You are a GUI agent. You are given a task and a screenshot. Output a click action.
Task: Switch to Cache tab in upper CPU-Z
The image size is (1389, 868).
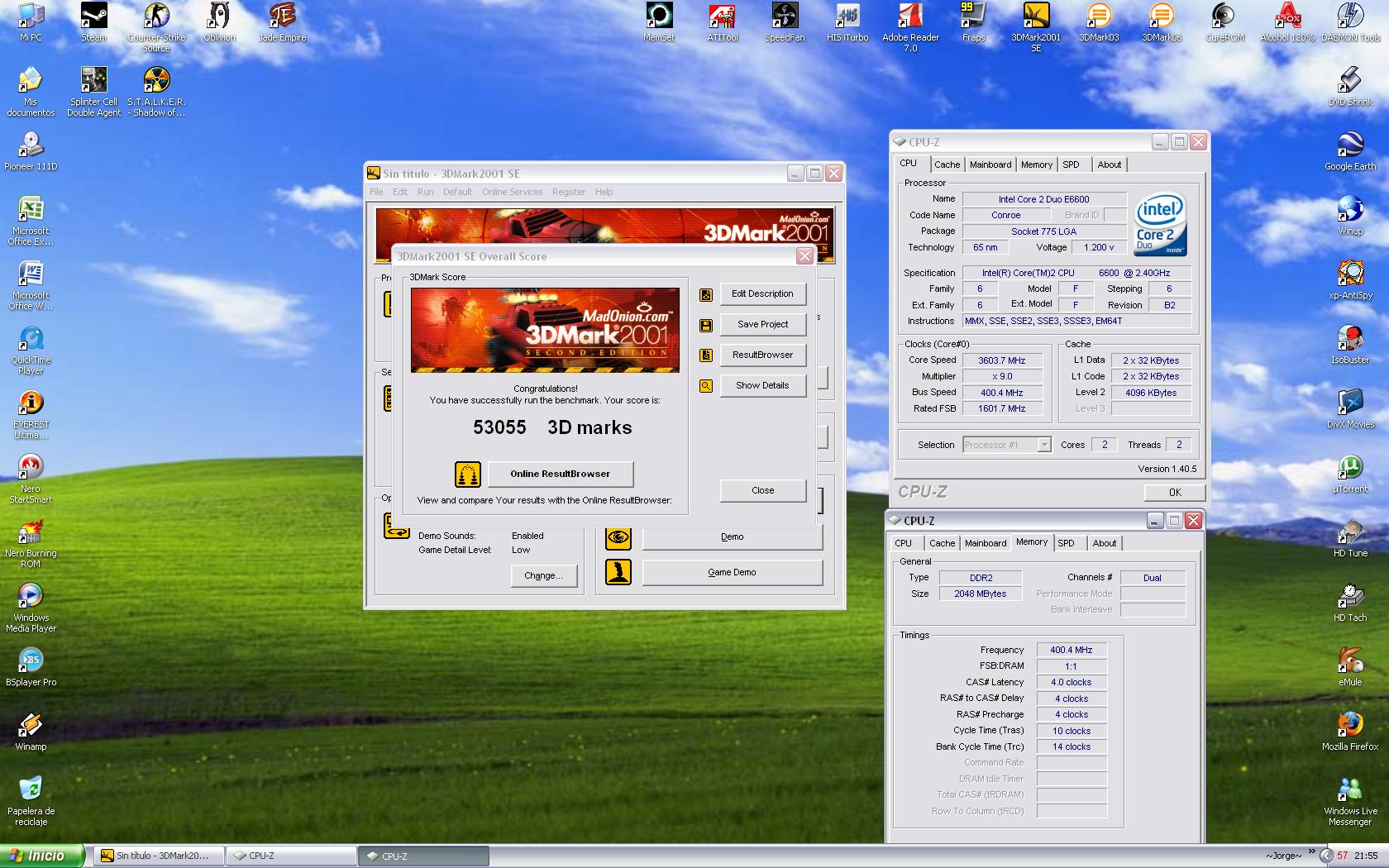pos(947,165)
